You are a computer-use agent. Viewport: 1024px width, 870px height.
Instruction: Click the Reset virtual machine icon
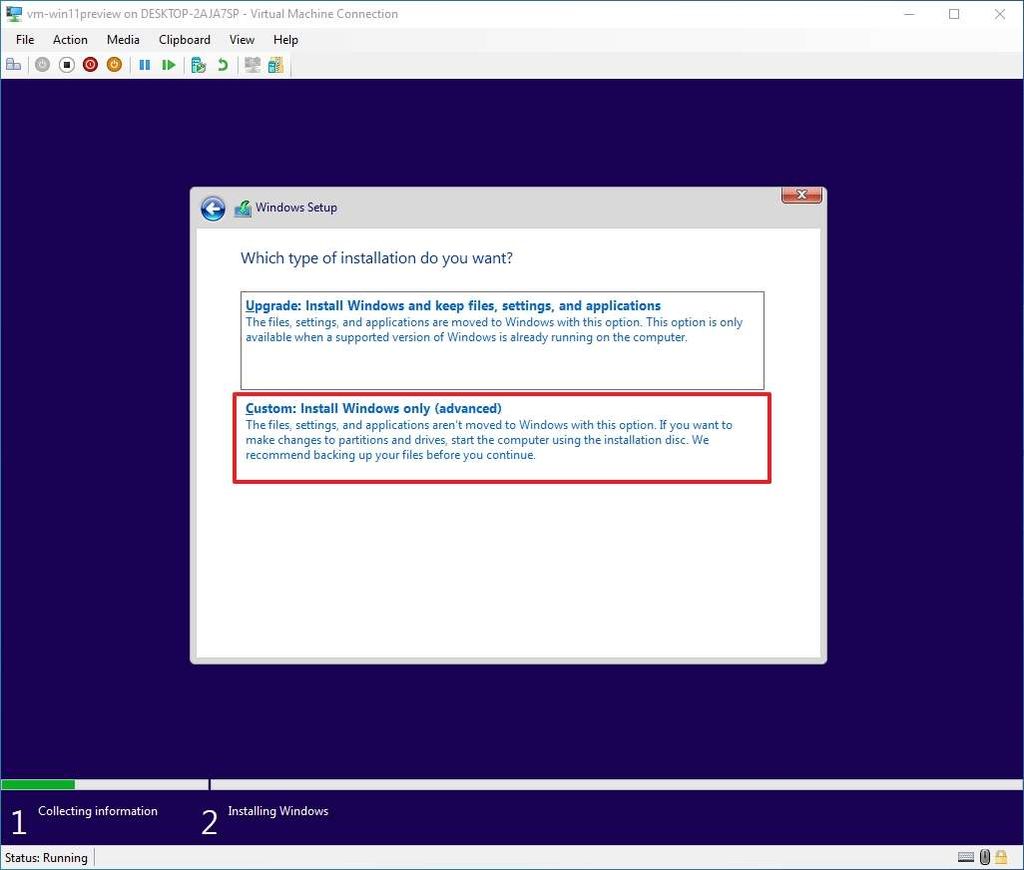coord(169,64)
